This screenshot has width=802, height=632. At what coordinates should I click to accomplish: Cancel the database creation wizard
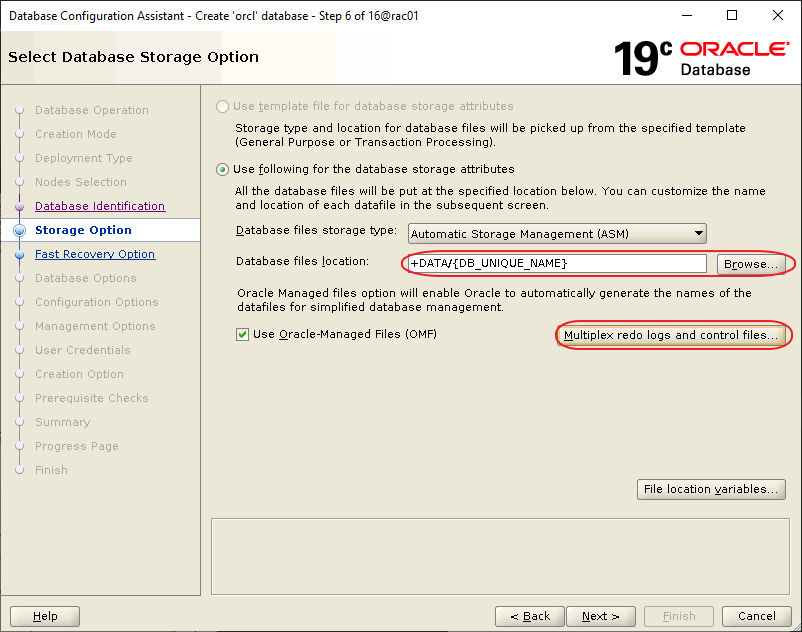(756, 616)
